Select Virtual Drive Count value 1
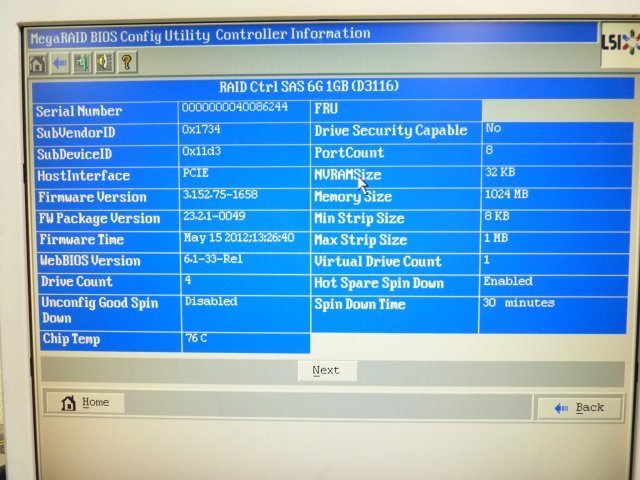 pyautogui.click(x=487, y=260)
